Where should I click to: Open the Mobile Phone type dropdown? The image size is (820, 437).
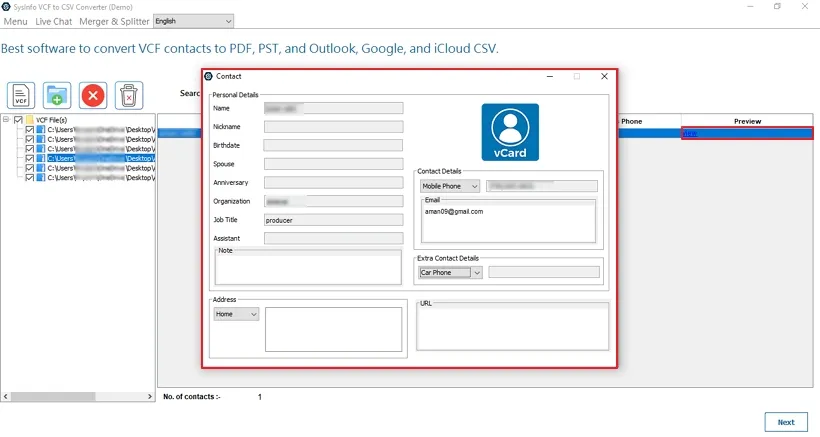click(475, 186)
